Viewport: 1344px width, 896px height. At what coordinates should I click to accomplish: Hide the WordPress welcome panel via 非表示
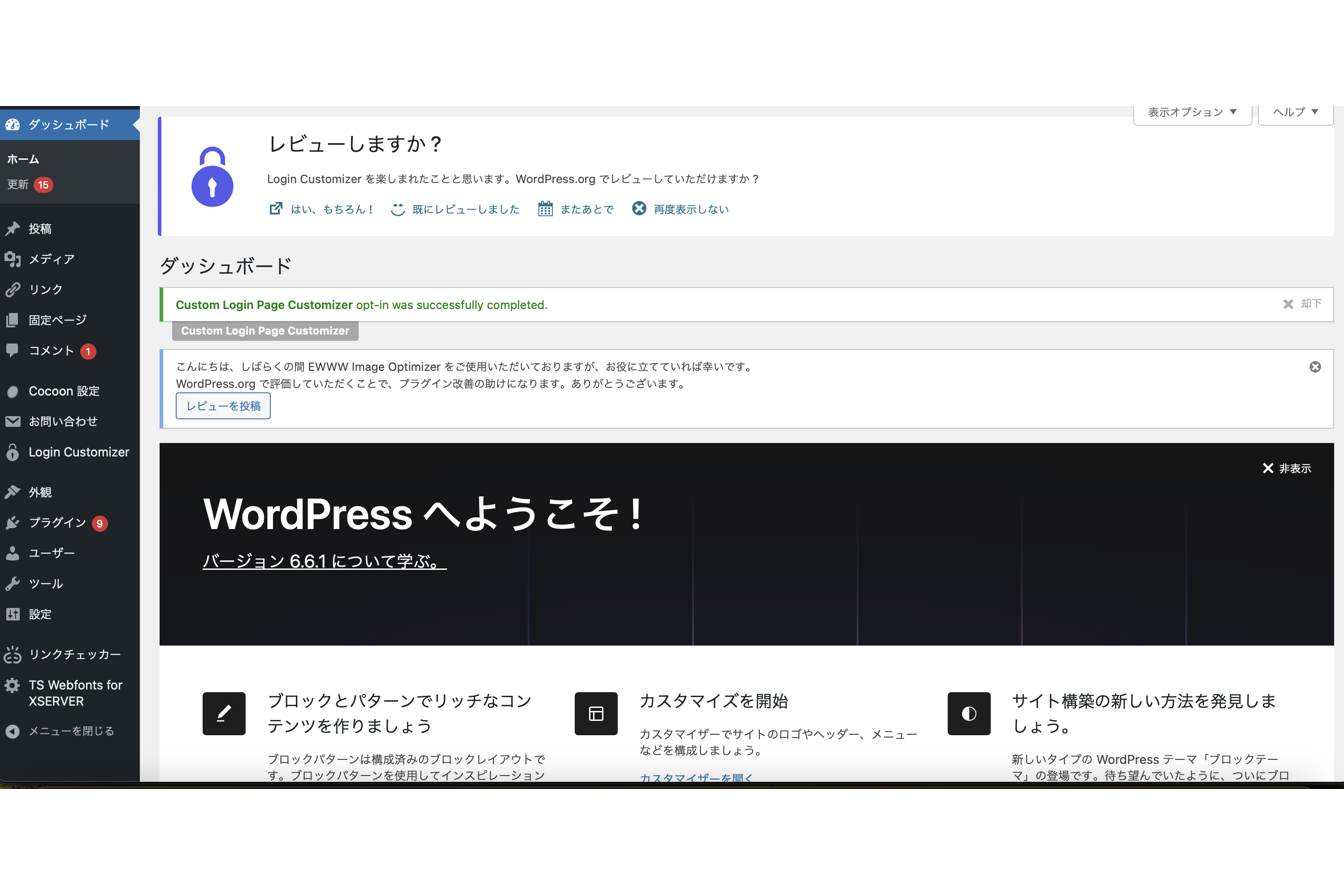point(1286,468)
